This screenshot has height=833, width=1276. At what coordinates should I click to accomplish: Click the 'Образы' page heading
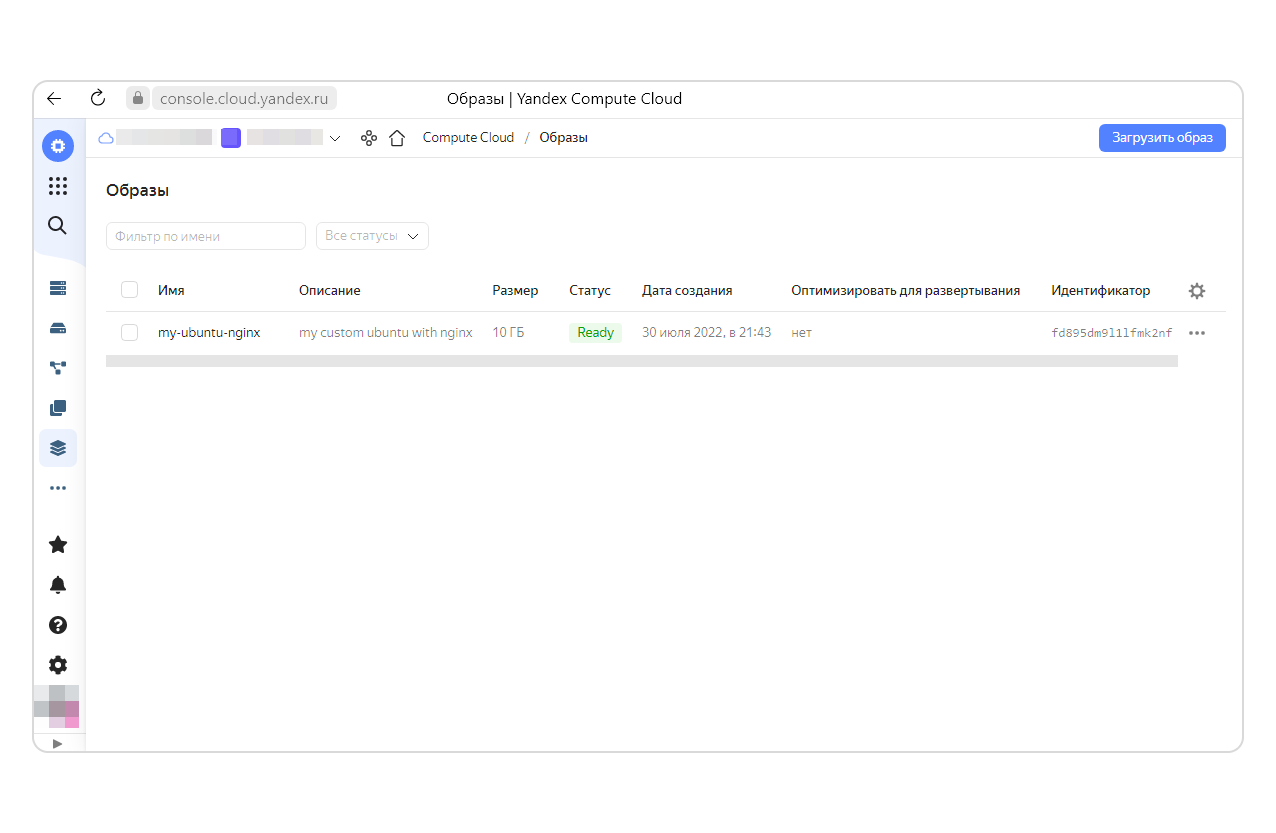(x=137, y=190)
